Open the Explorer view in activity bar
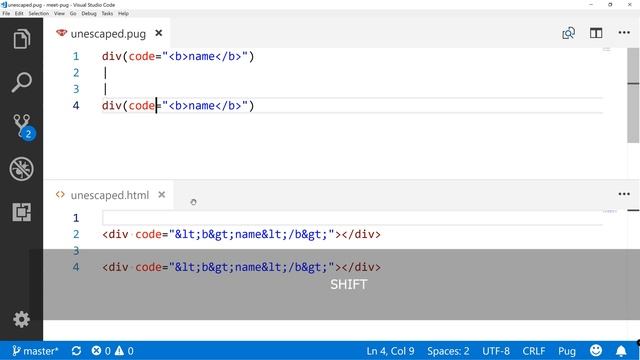Image resolution: width=640 pixels, height=360 pixels. [21, 39]
